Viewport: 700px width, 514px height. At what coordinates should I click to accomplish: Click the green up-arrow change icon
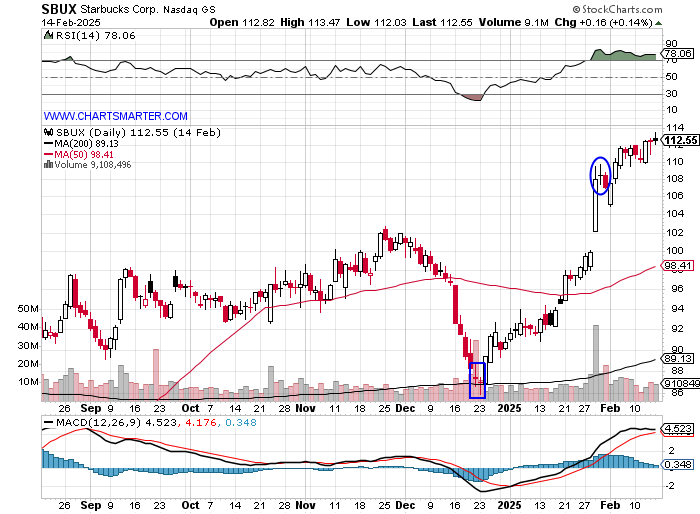[x=658, y=23]
